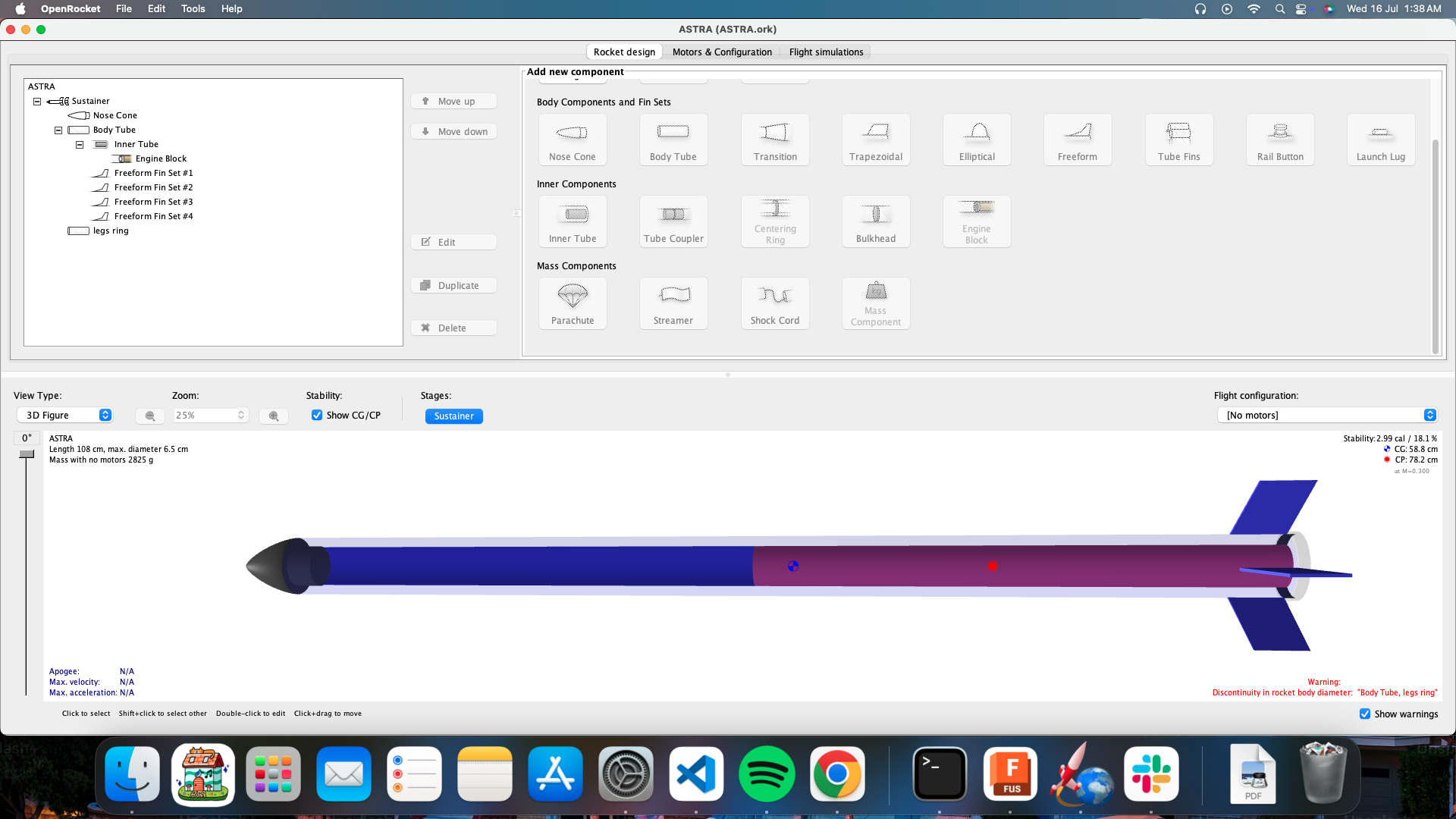This screenshot has height=819, width=1456.
Task: Add a Shock Cord component
Action: click(x=775, y=303)
